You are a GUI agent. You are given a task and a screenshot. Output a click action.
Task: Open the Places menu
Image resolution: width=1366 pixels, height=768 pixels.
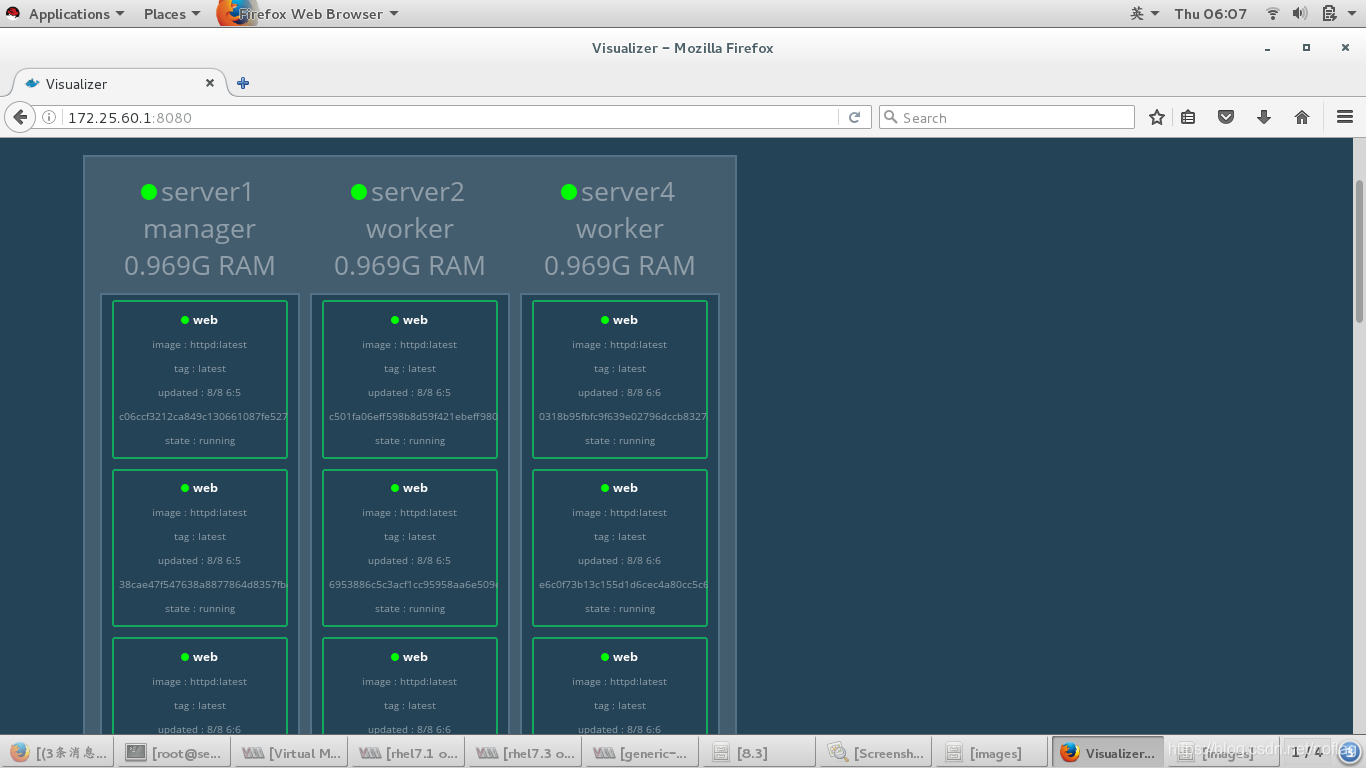[165, 13]
